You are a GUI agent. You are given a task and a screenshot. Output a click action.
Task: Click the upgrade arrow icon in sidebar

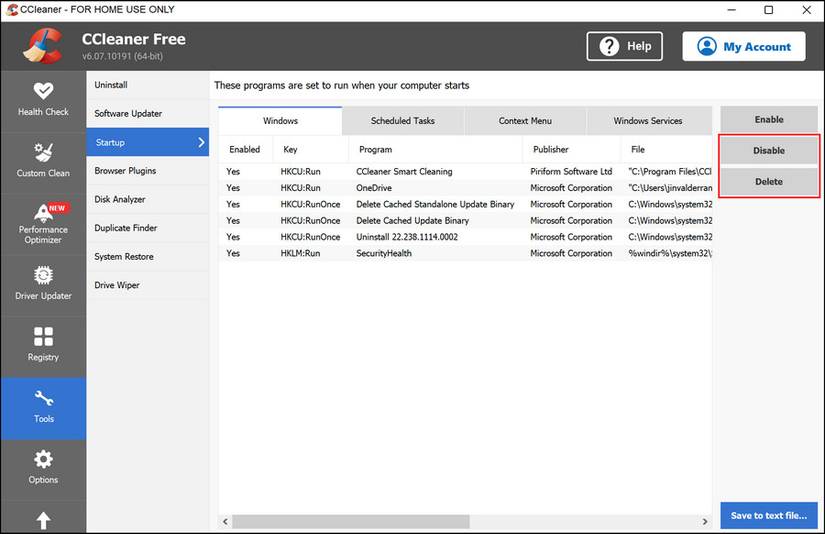pos(43,520)
